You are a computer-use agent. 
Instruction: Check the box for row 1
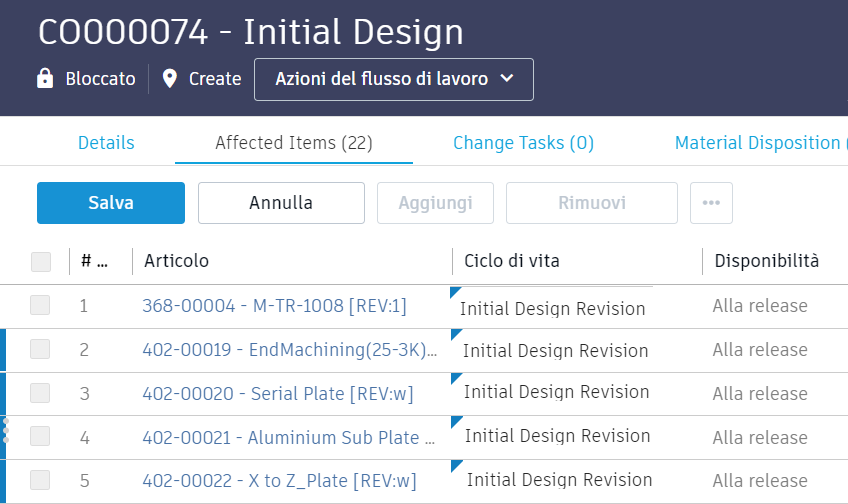click(x=40, y=306)
